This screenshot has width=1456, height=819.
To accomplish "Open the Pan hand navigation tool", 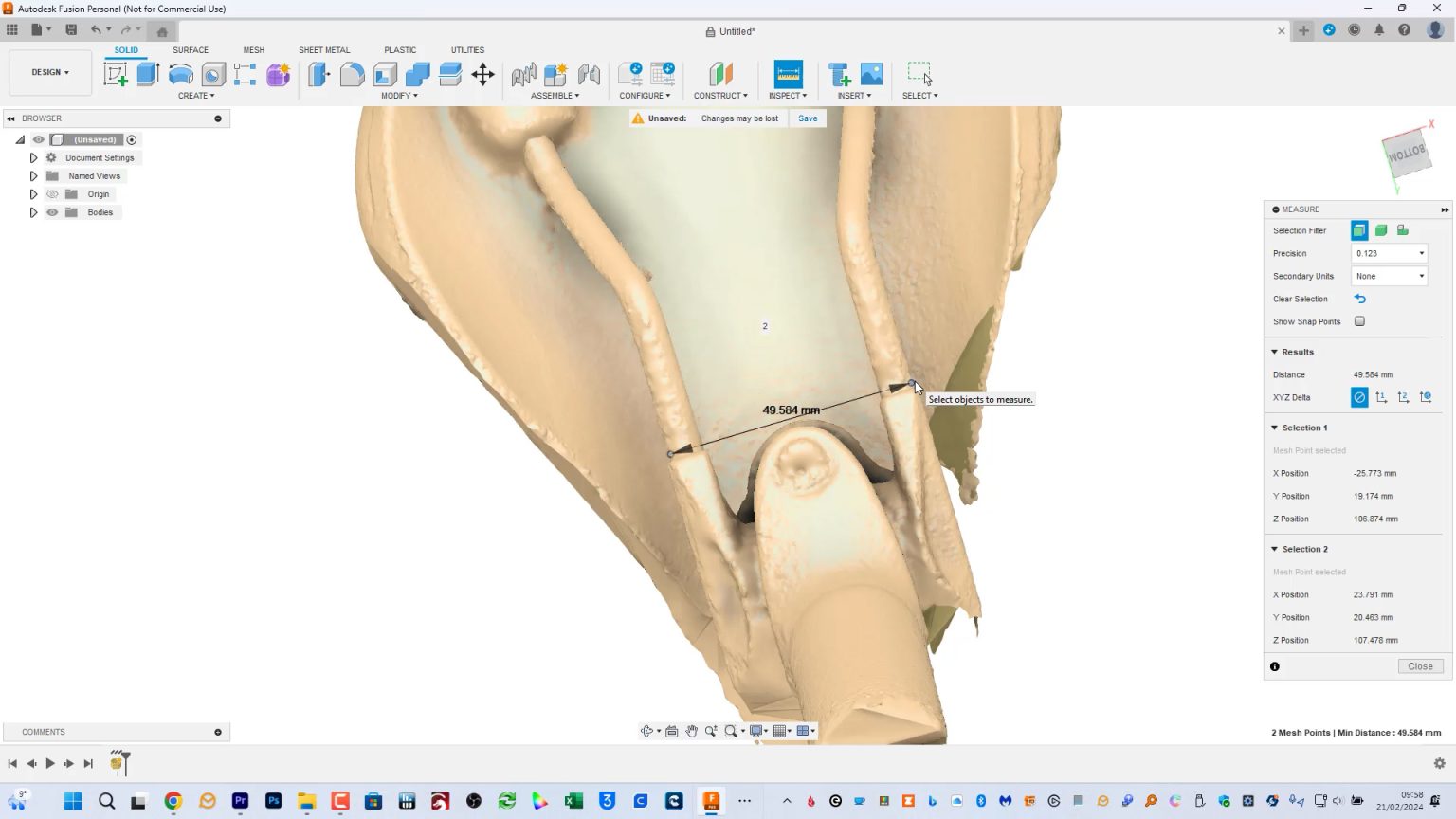I will pyautogui.click(x=691, y=731).
